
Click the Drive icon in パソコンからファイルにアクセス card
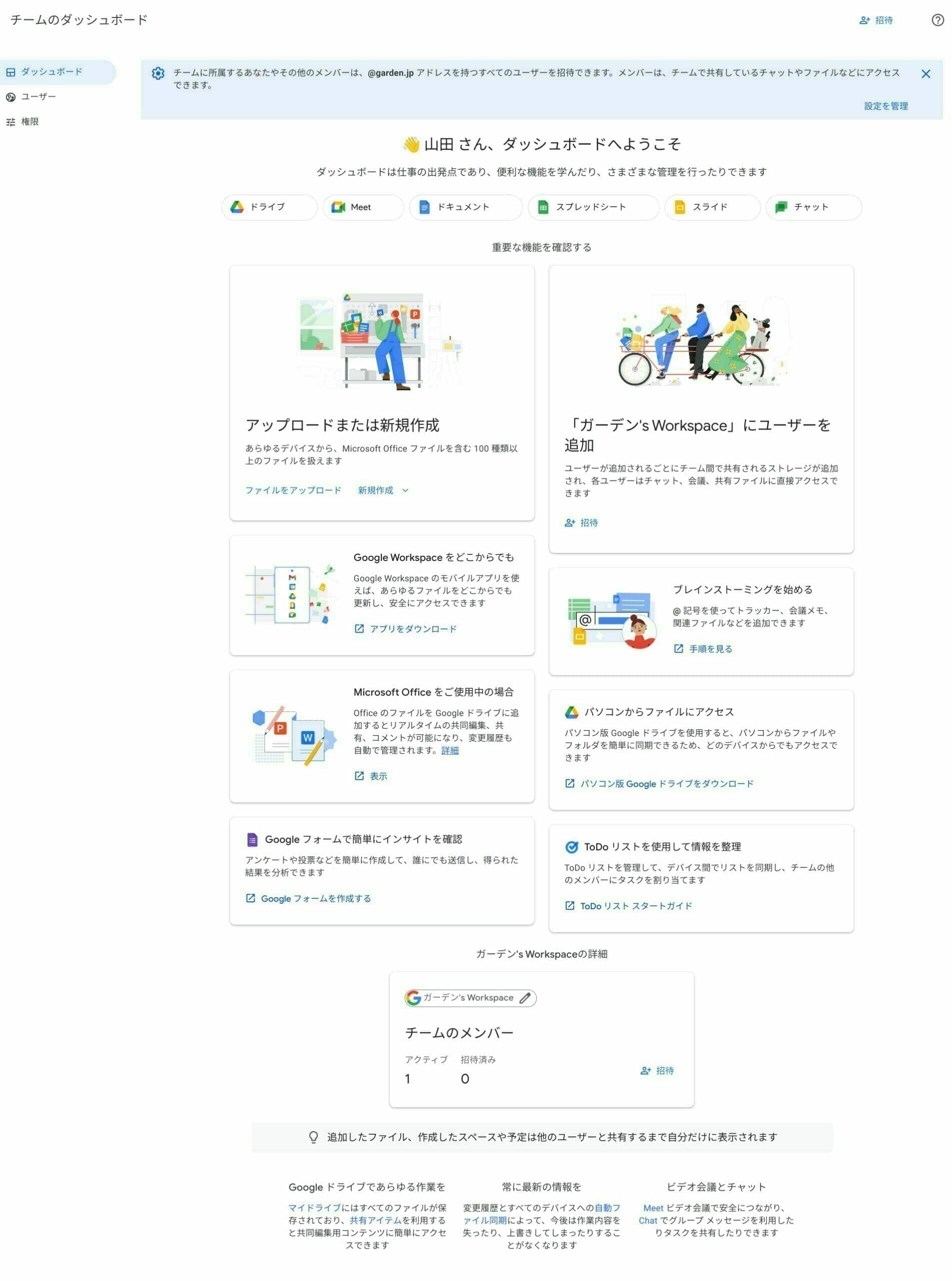pyautogui.click(x=571, y=712)
